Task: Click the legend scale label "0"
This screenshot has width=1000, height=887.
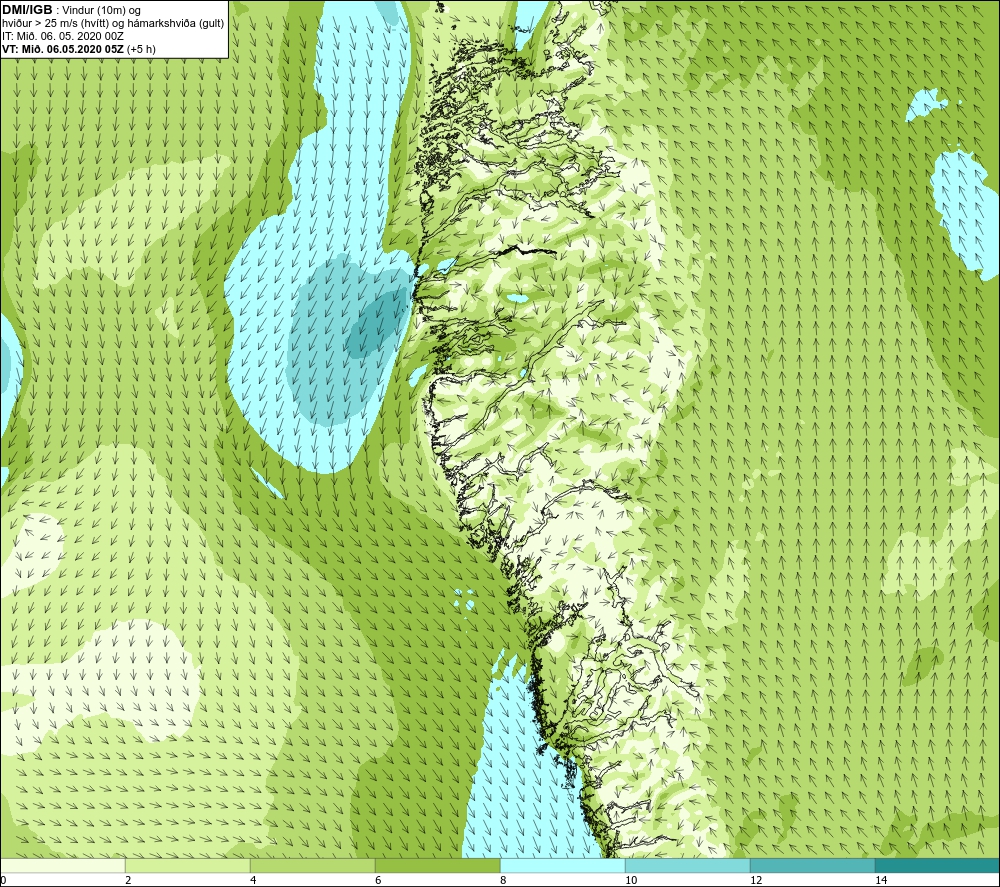Action: pos(3,880)
